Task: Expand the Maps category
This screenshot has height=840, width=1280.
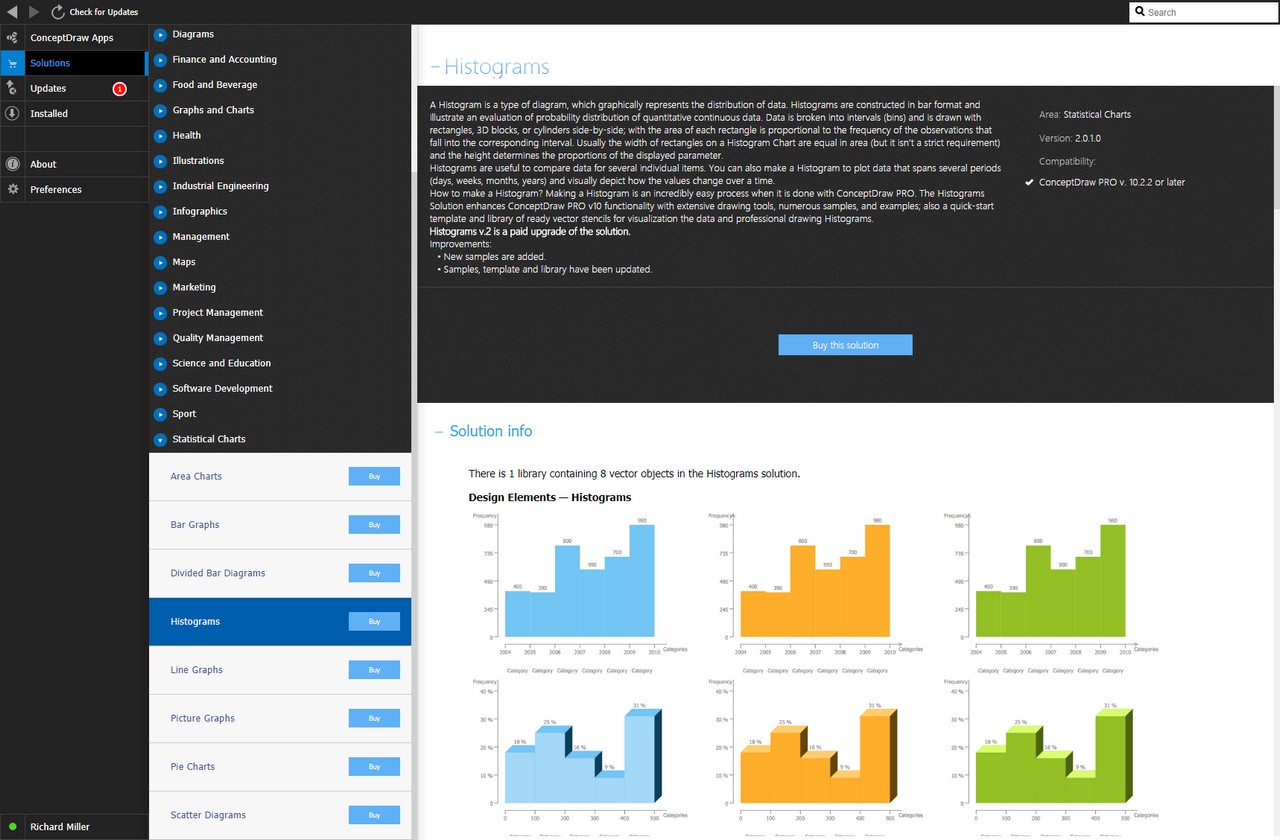Action: (x=160, y=262)
